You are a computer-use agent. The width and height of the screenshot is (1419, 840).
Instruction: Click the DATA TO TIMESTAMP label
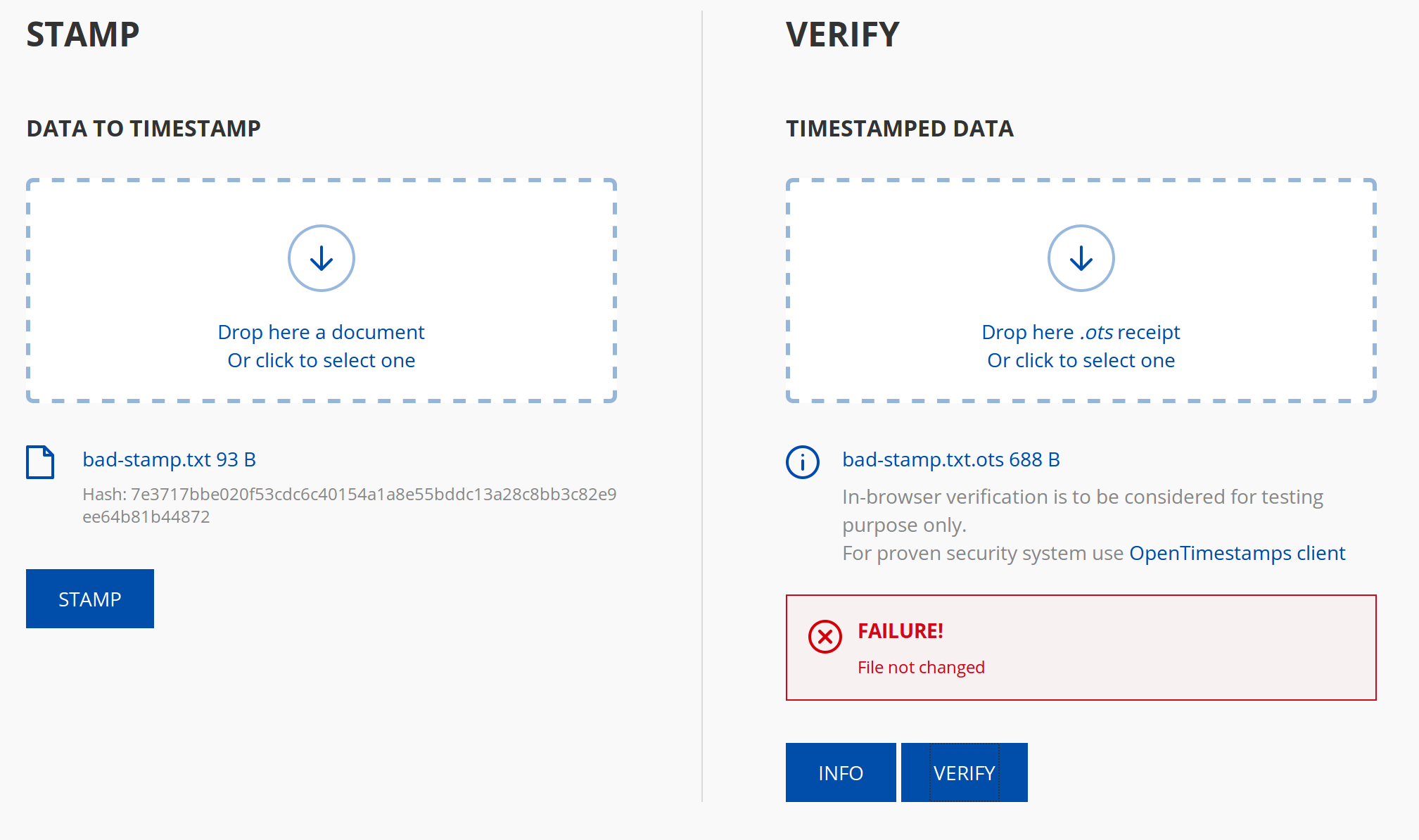pos(143,129)
